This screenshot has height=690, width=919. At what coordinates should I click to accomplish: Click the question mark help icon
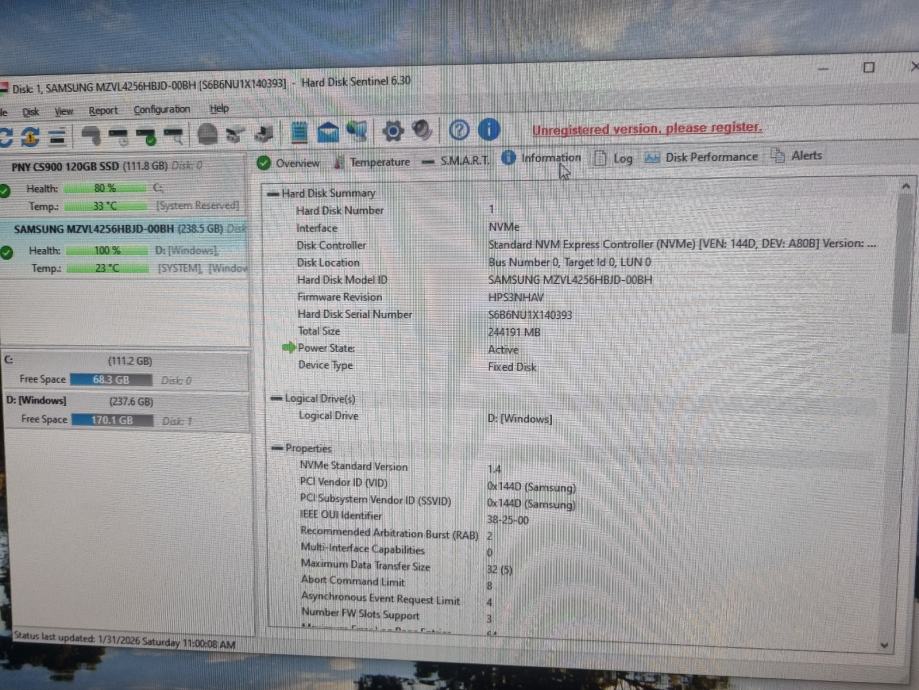point(459,130)
